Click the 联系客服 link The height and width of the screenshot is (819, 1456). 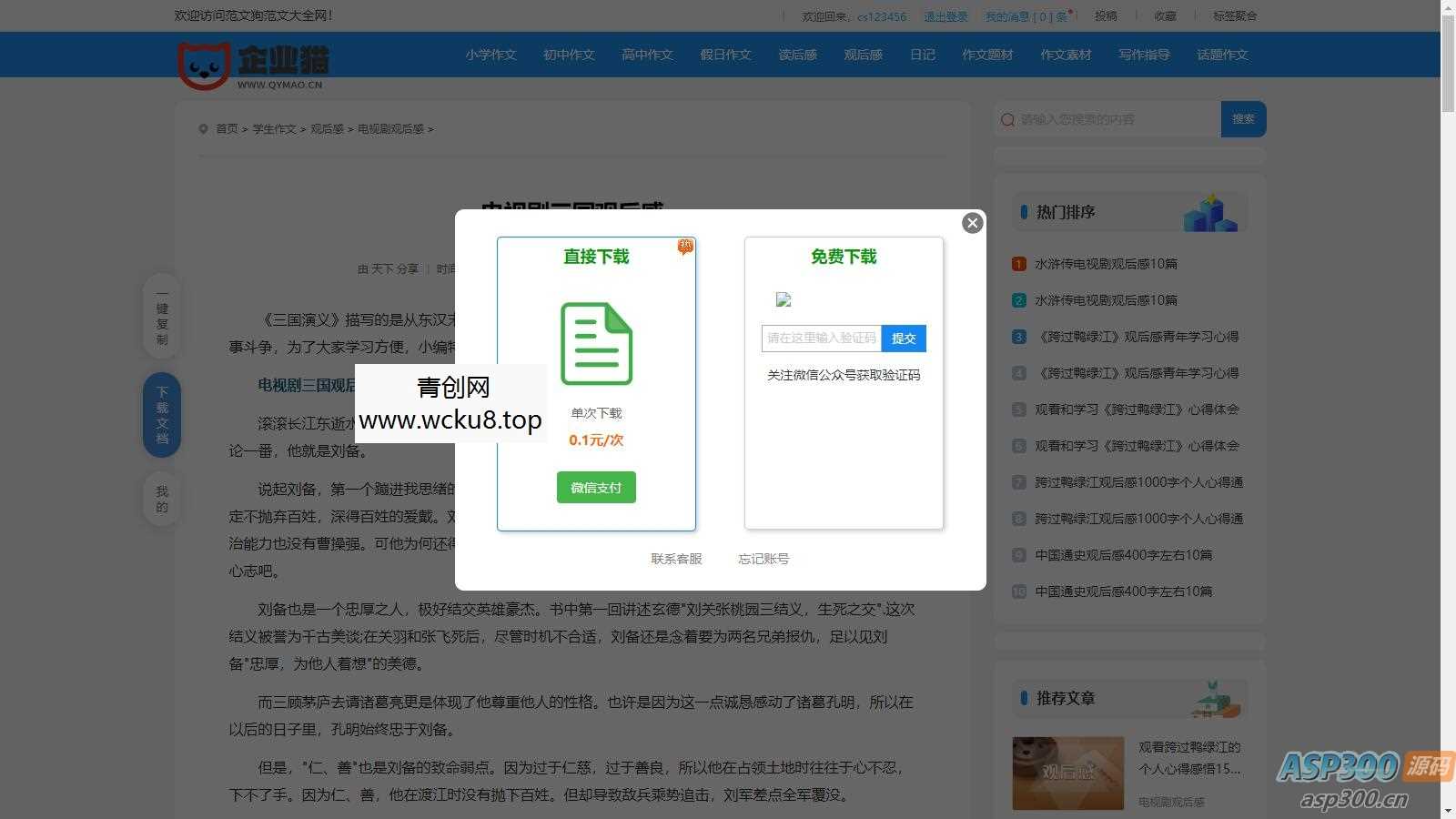point(676,559)
